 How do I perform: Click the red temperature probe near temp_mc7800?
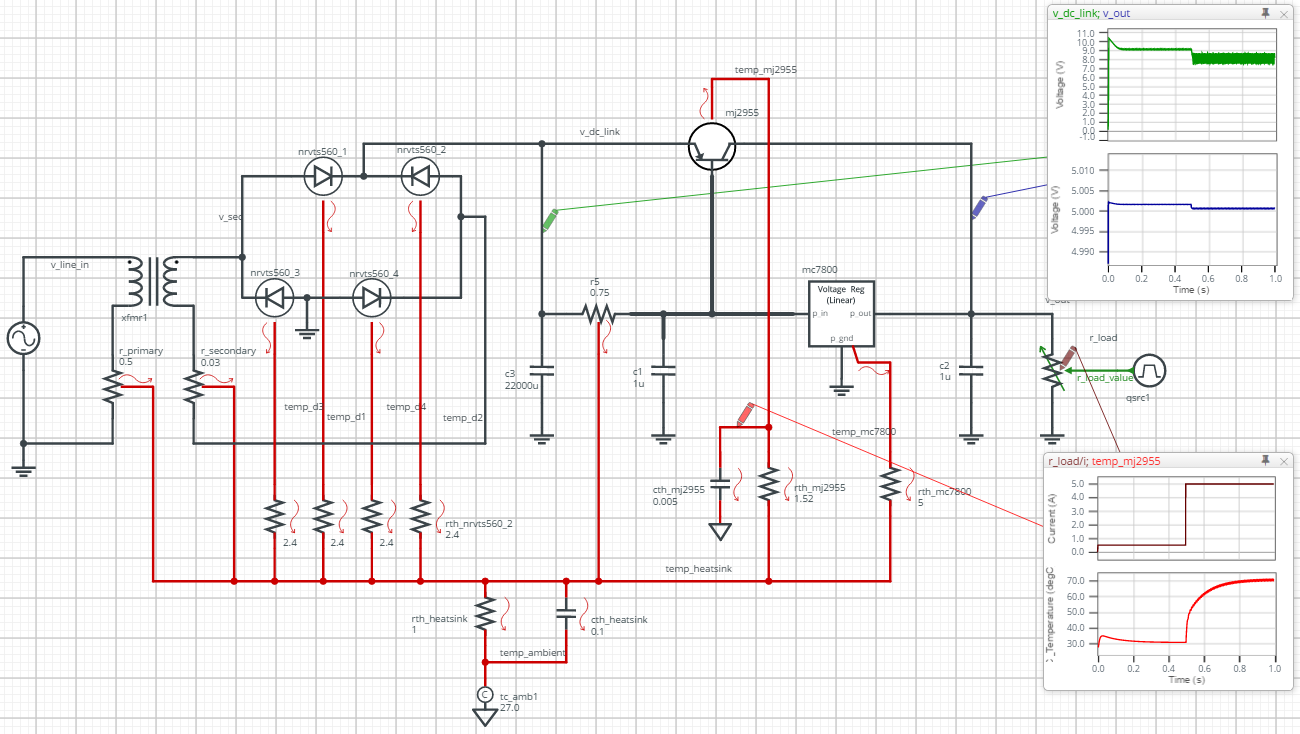coord(745,413)
